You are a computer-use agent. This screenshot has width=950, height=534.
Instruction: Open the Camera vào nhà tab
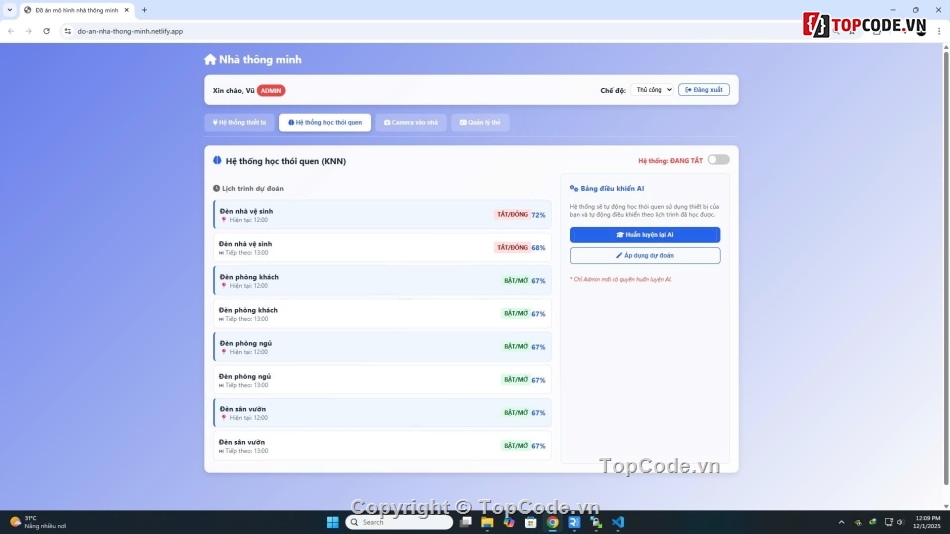coord(411,123)
